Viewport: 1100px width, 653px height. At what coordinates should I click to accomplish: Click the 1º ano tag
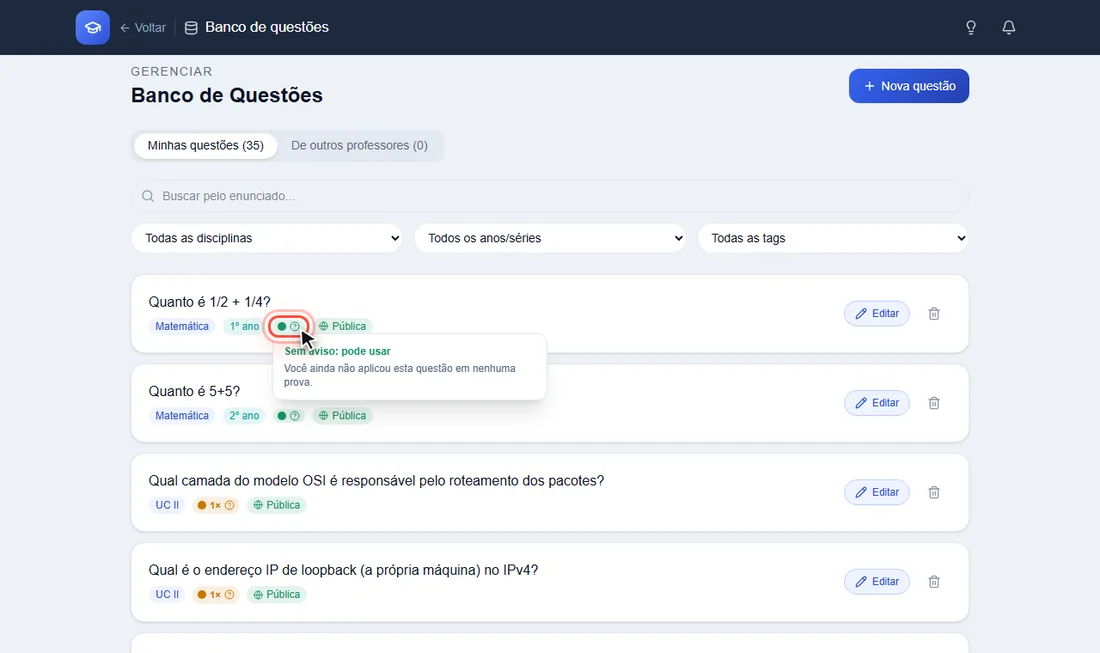point(244,326)
